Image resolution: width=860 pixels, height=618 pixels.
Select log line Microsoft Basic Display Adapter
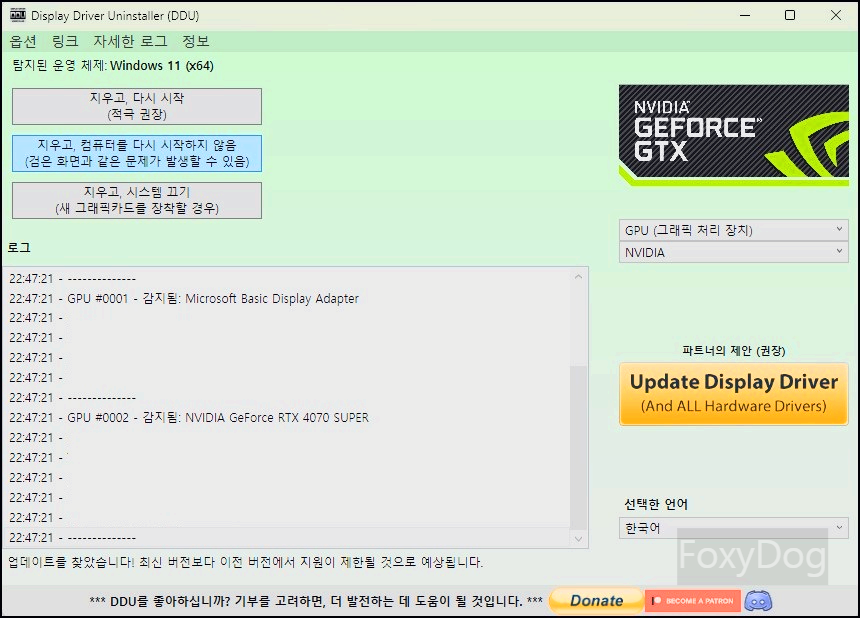click(x=184, y=298)
